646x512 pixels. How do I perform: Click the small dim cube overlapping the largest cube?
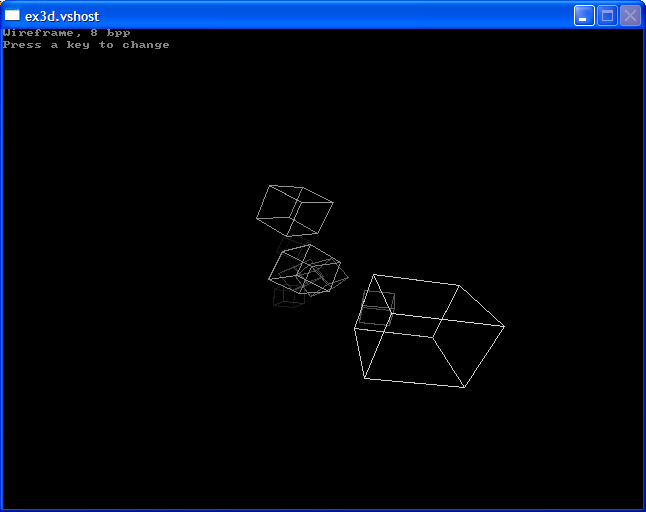[377, 309]
